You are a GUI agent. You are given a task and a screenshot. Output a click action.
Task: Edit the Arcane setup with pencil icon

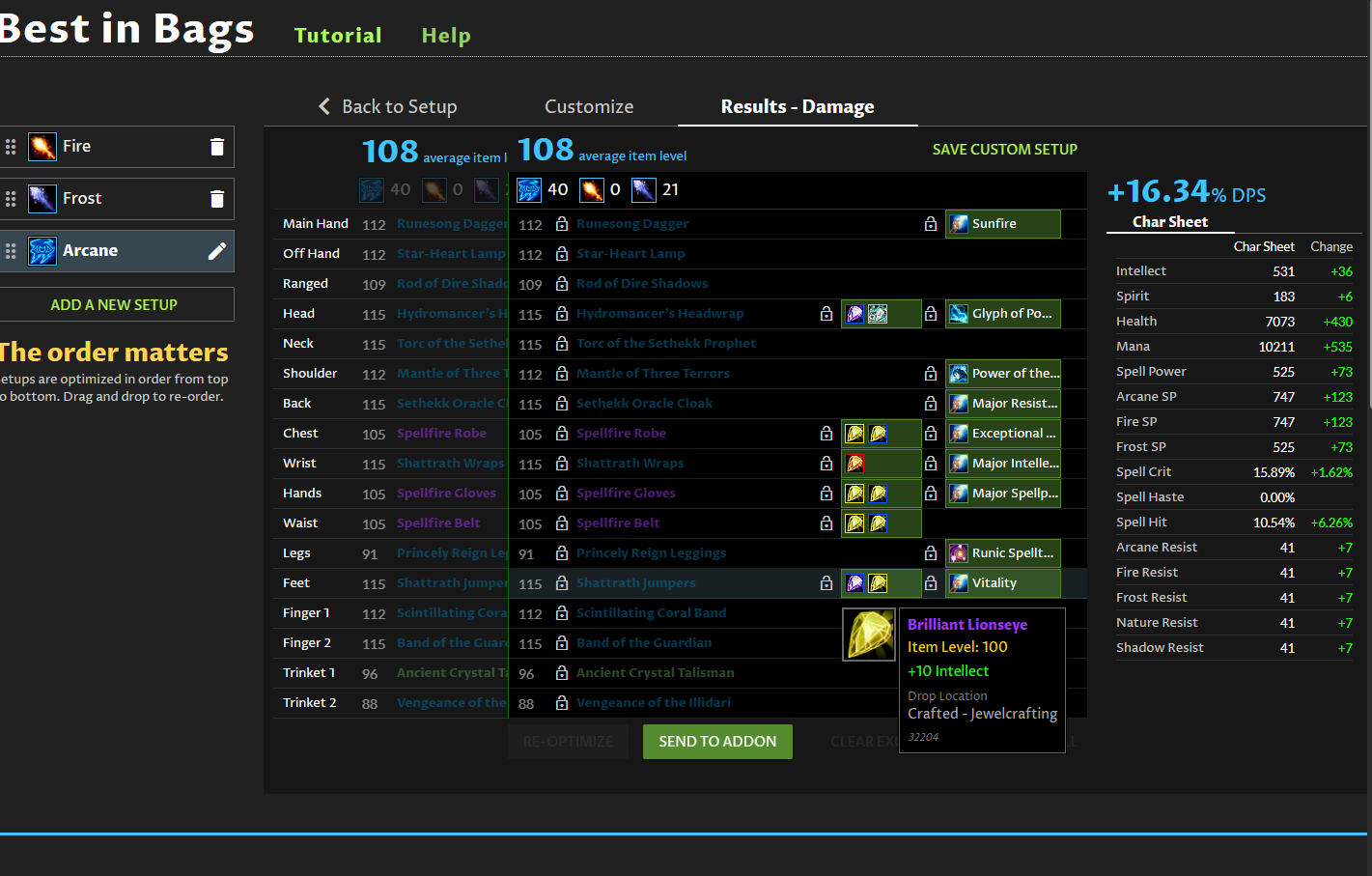pyautogui.click(x=217, y=251)
